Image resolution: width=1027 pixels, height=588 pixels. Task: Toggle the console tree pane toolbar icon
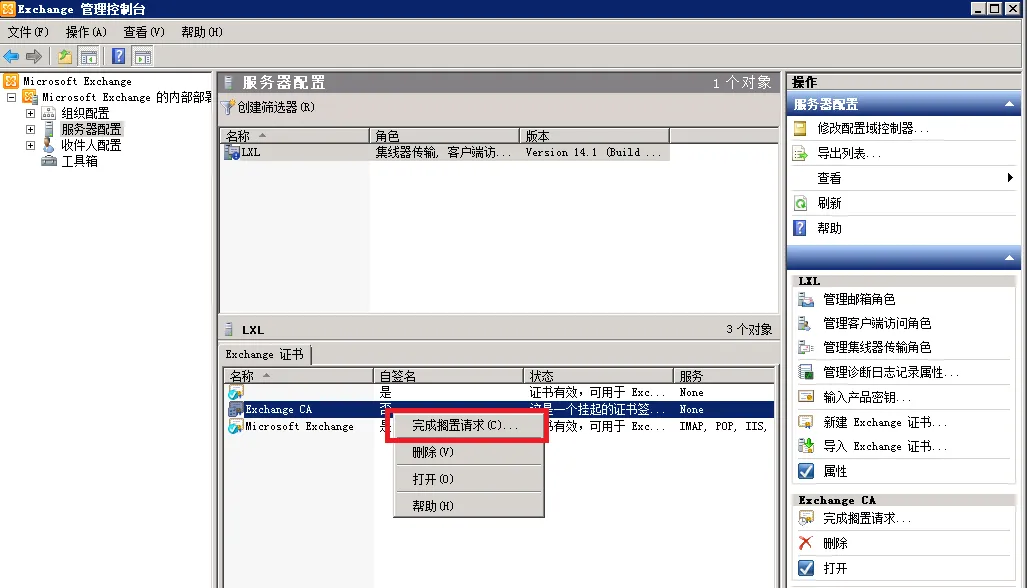[88, 56]
